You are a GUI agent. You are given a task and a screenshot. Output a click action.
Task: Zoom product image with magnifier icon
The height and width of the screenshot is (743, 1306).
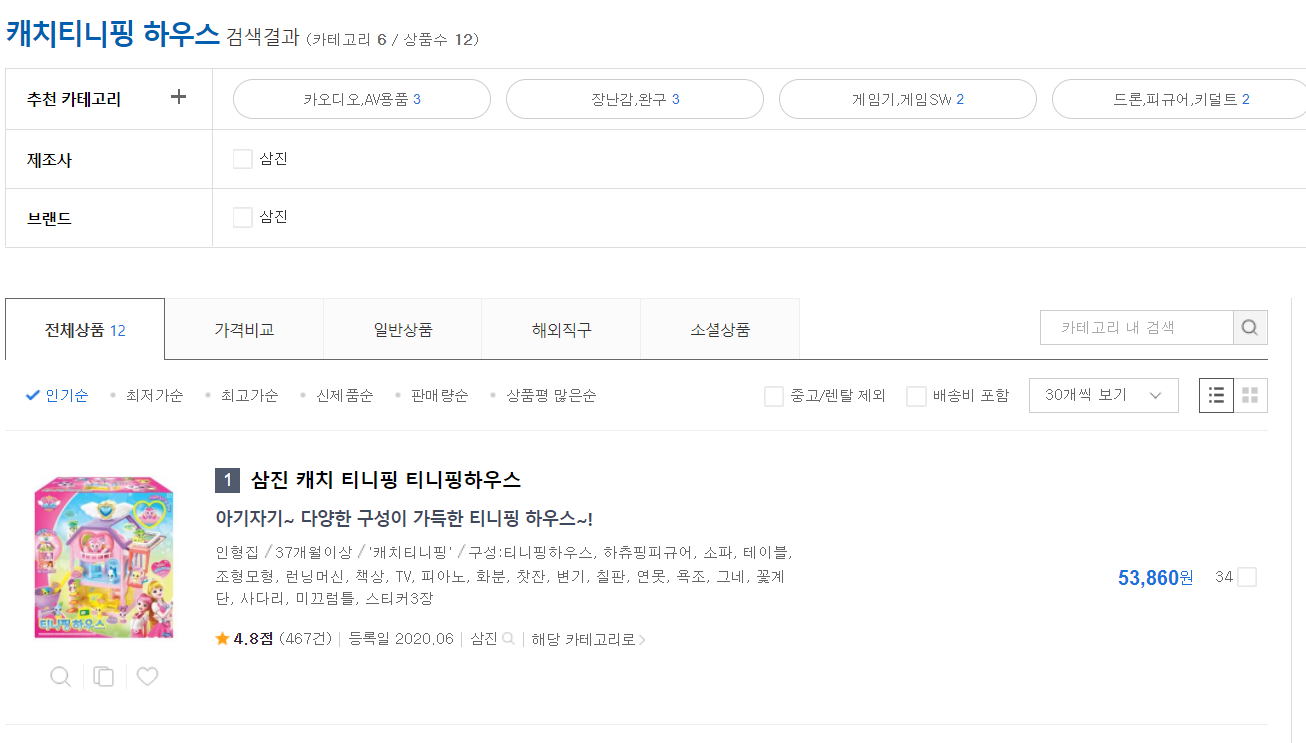tap(60, 677)
